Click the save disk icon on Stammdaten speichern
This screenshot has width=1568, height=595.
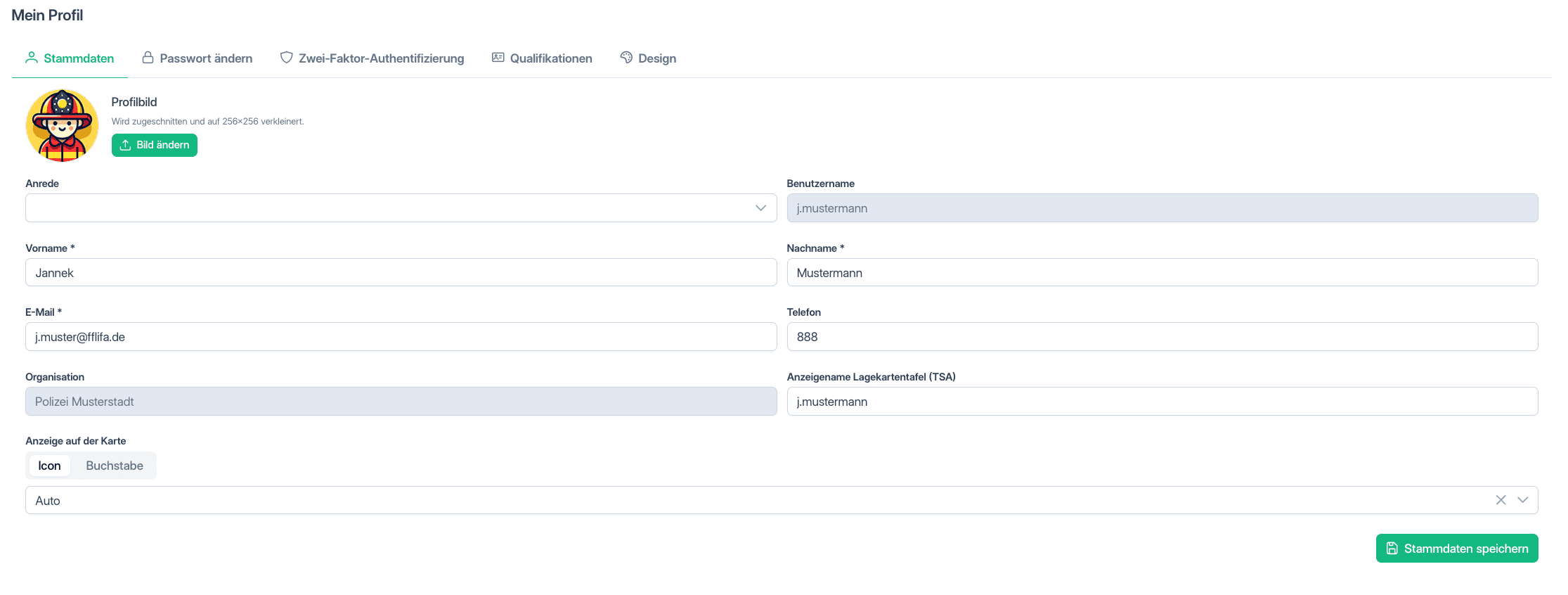coord(1392,549)
